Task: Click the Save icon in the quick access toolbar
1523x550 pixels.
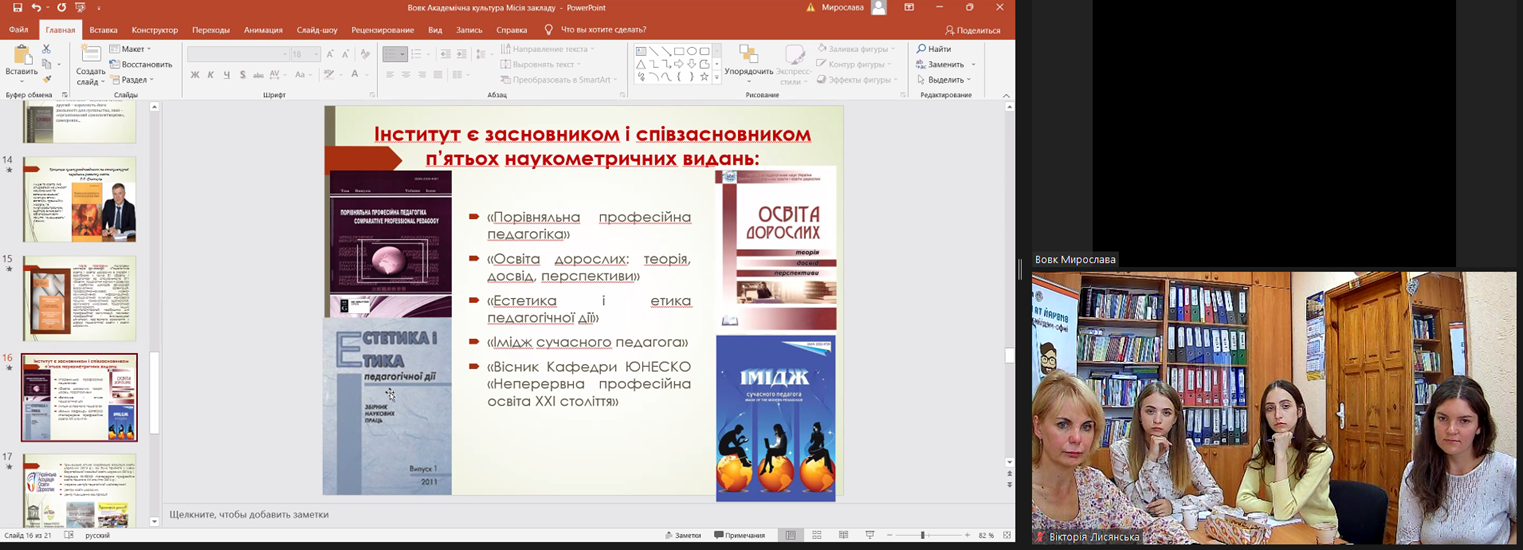Action: (17, 8)
